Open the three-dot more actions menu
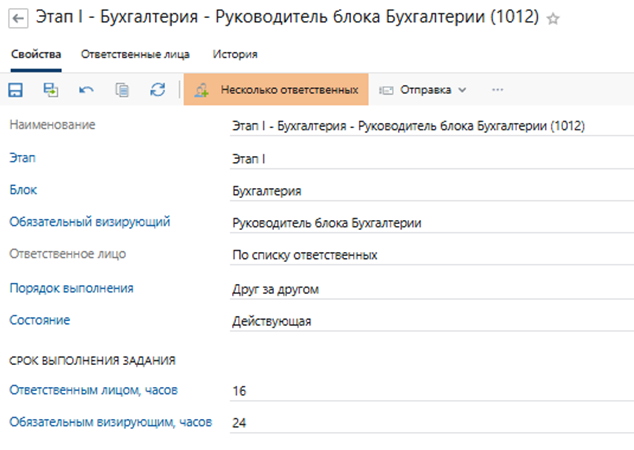The image size is (634, 450). click(x=497, y=90)
